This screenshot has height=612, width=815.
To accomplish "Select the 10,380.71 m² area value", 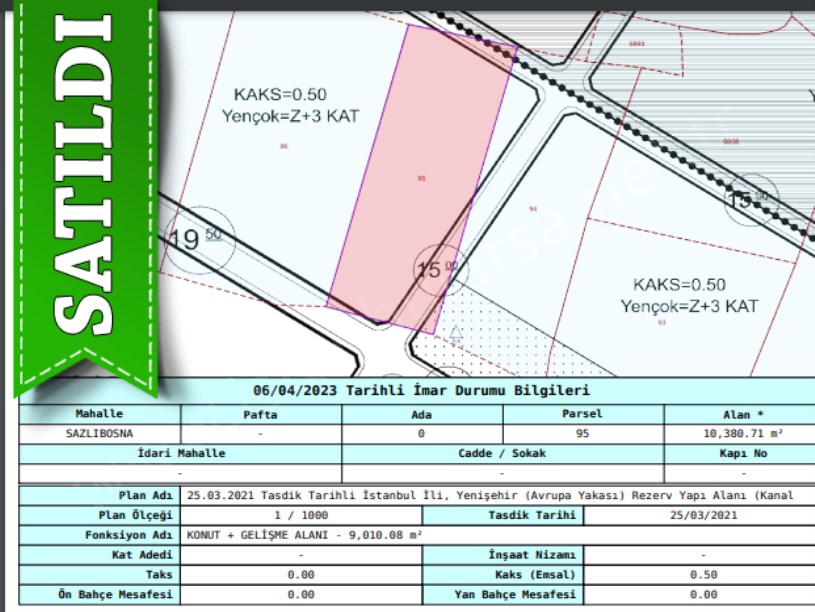I will [x=742, y=434].
